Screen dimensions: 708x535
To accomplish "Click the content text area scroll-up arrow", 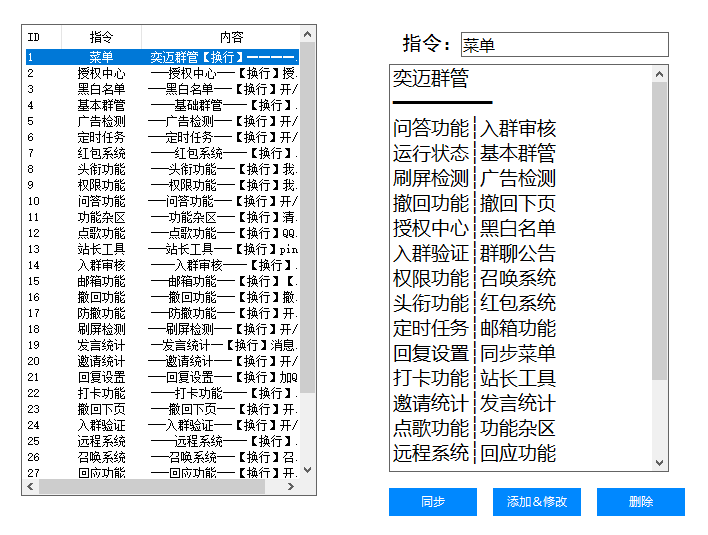I will 659,73.
